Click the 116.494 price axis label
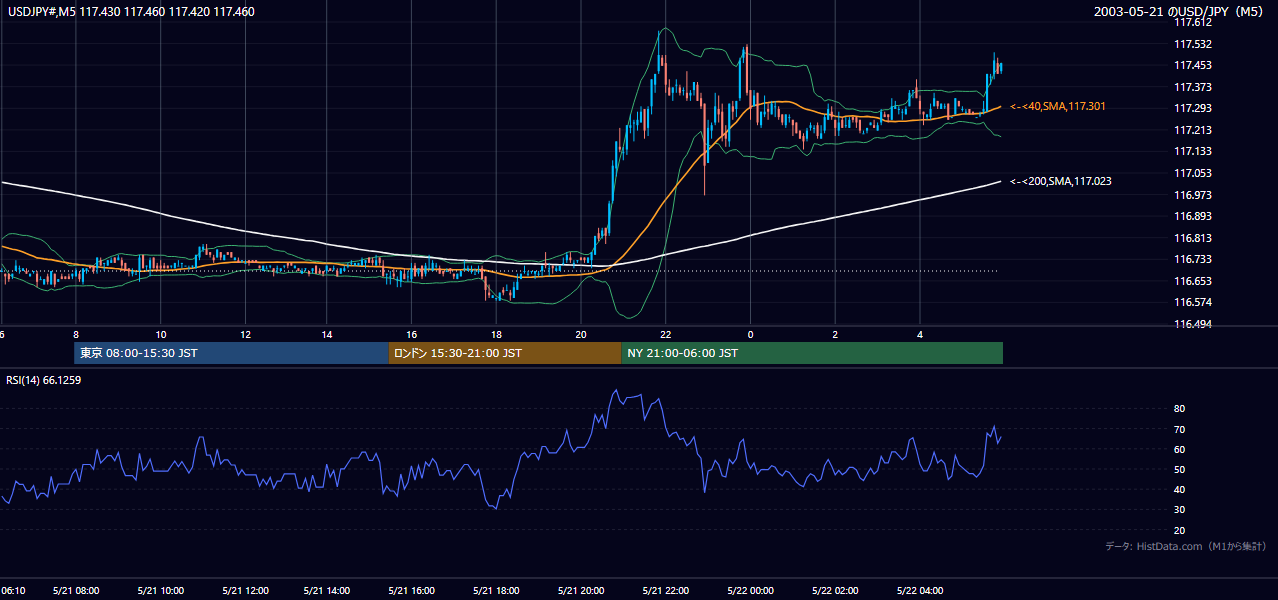The height and width of the screenshot is (600, 1278). tap(1193, 324)
